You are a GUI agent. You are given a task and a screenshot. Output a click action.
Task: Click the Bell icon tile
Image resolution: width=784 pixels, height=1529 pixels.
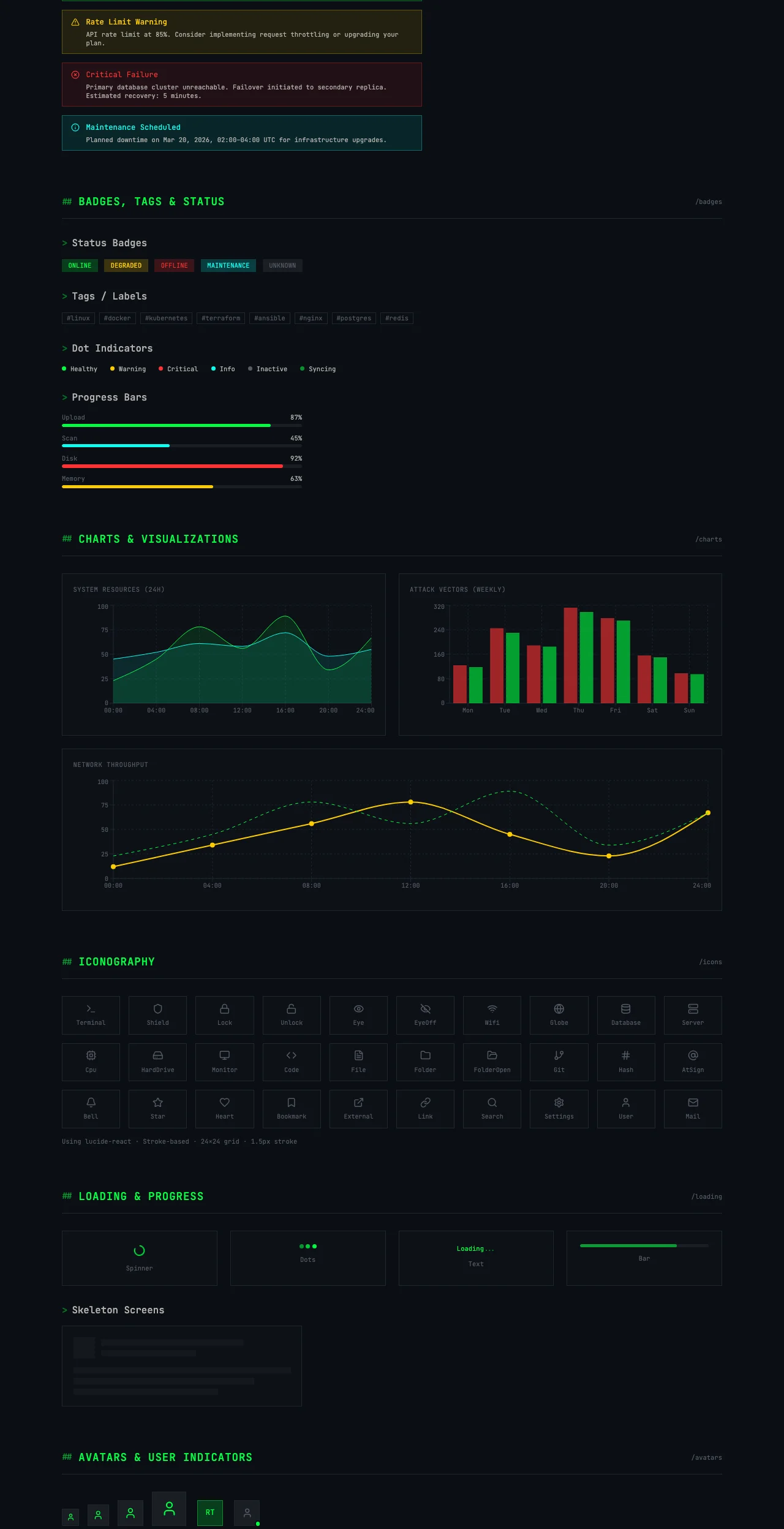[91, 1109]
